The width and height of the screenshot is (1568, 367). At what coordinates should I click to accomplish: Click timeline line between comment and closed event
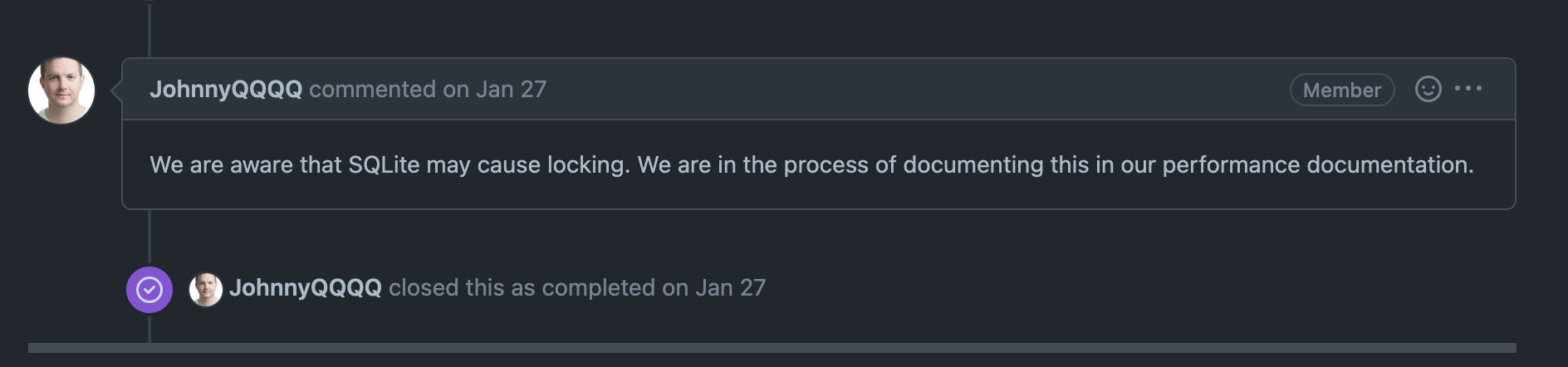pos(149,237)
